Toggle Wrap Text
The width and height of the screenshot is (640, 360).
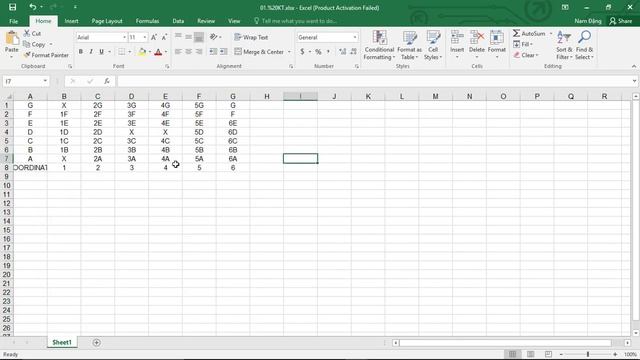[251, 37]
